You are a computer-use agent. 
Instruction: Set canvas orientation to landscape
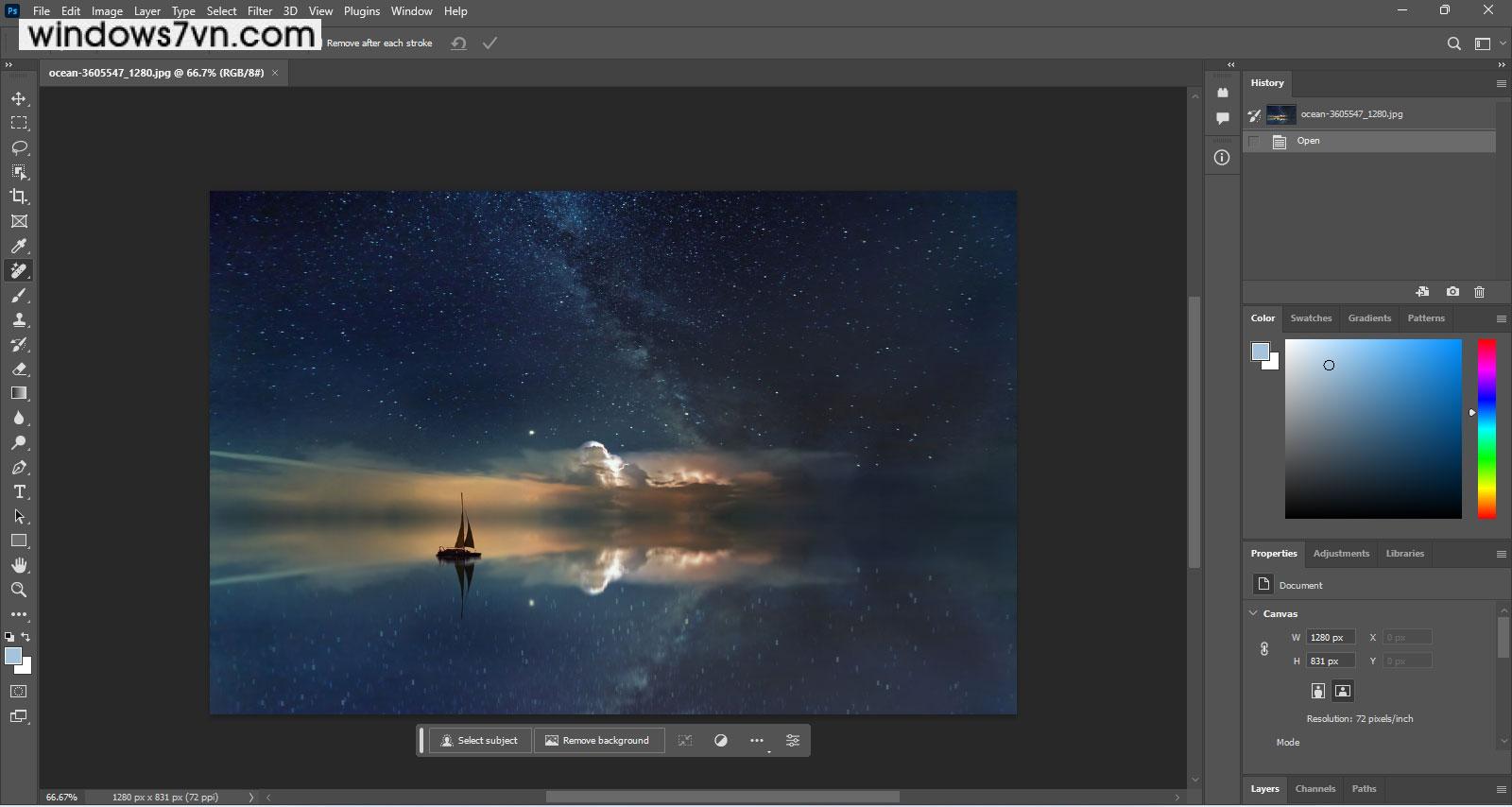tap(1343, 691)
